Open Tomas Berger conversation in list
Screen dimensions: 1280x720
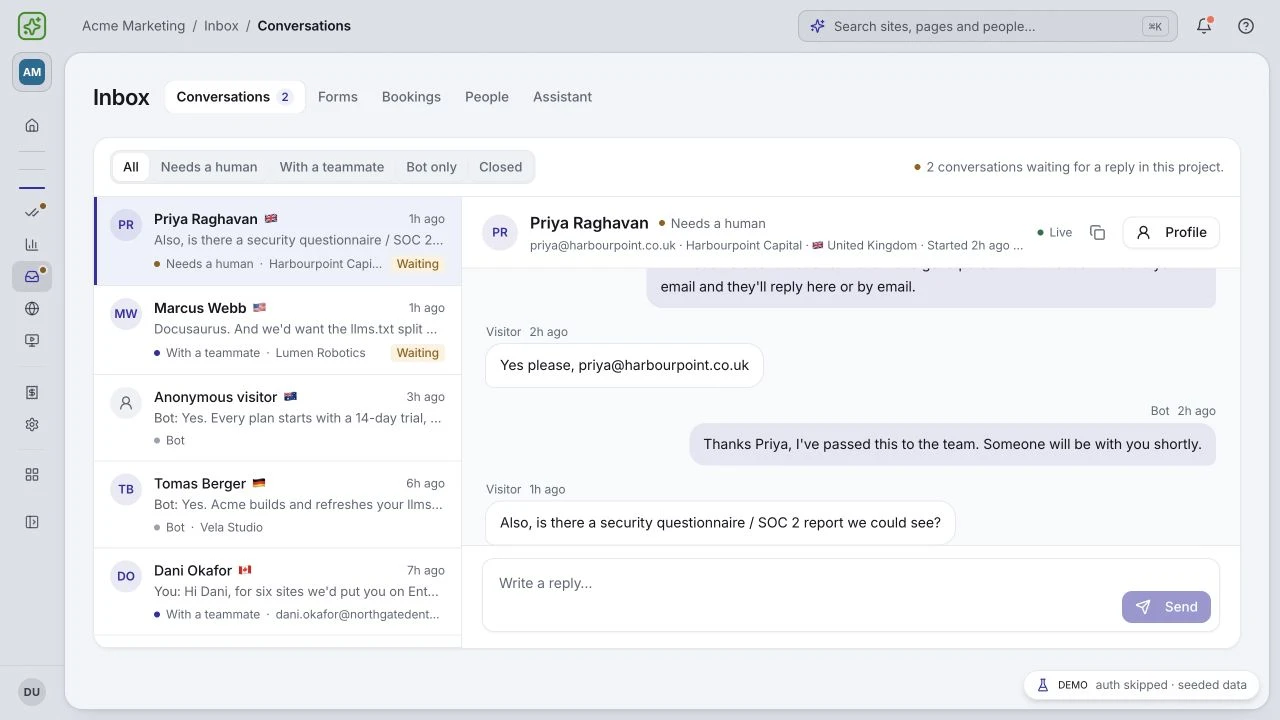tap(278, 505)
